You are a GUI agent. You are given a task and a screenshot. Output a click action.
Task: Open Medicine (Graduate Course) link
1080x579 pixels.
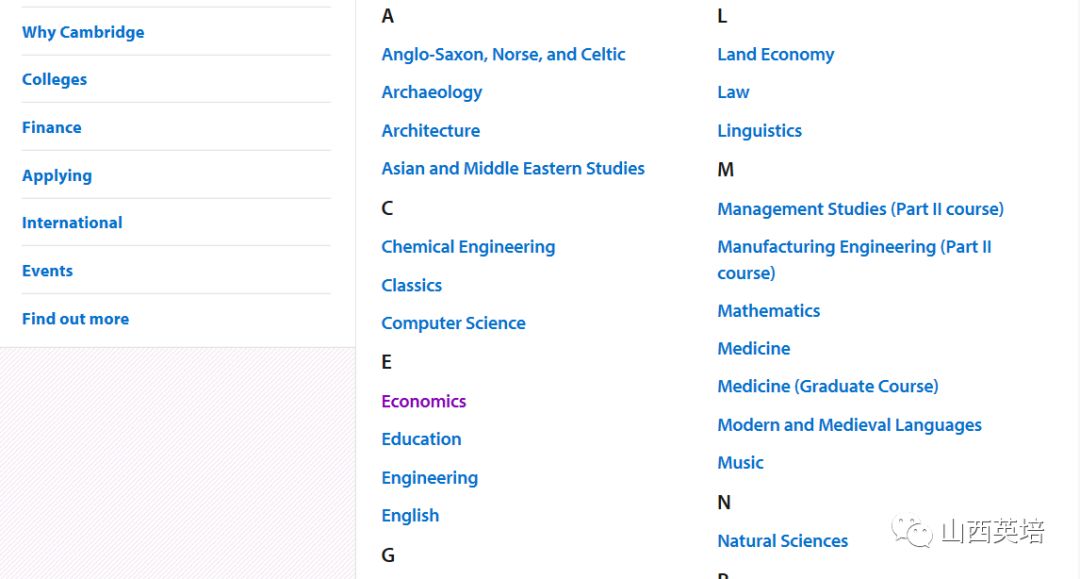tap(828, 386)
